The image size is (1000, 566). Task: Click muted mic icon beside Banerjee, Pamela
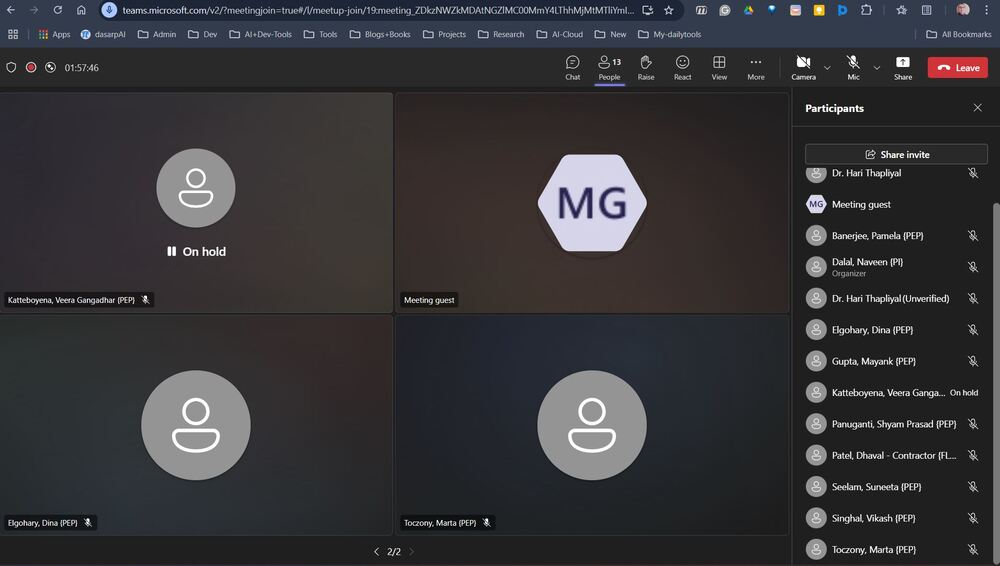coord(973,235)
